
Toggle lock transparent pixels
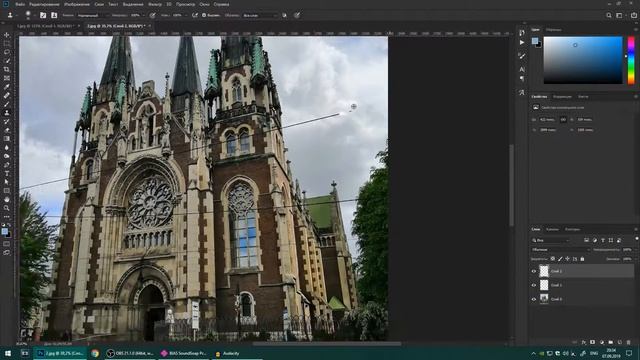pyautogui.click(x=553, y=259)
